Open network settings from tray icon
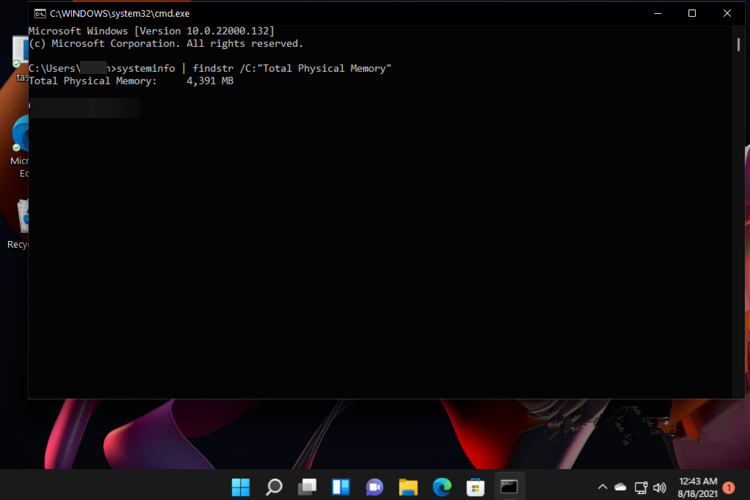The width and height of the screenshot is (750, 500). coord(641,487)
